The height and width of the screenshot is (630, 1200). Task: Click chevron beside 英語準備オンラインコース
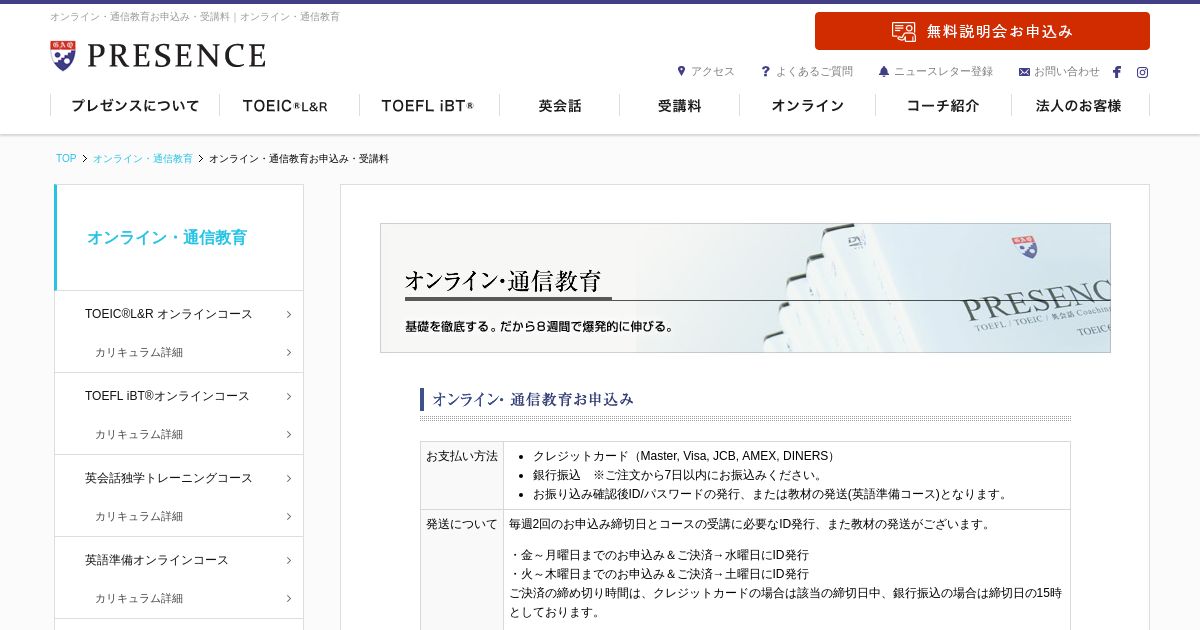[288, 560]
